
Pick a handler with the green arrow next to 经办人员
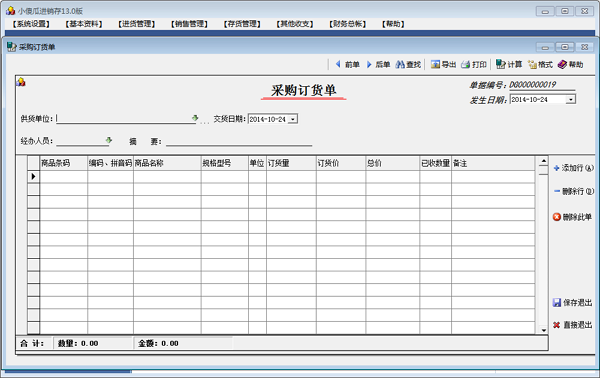(x=109, y=140)
